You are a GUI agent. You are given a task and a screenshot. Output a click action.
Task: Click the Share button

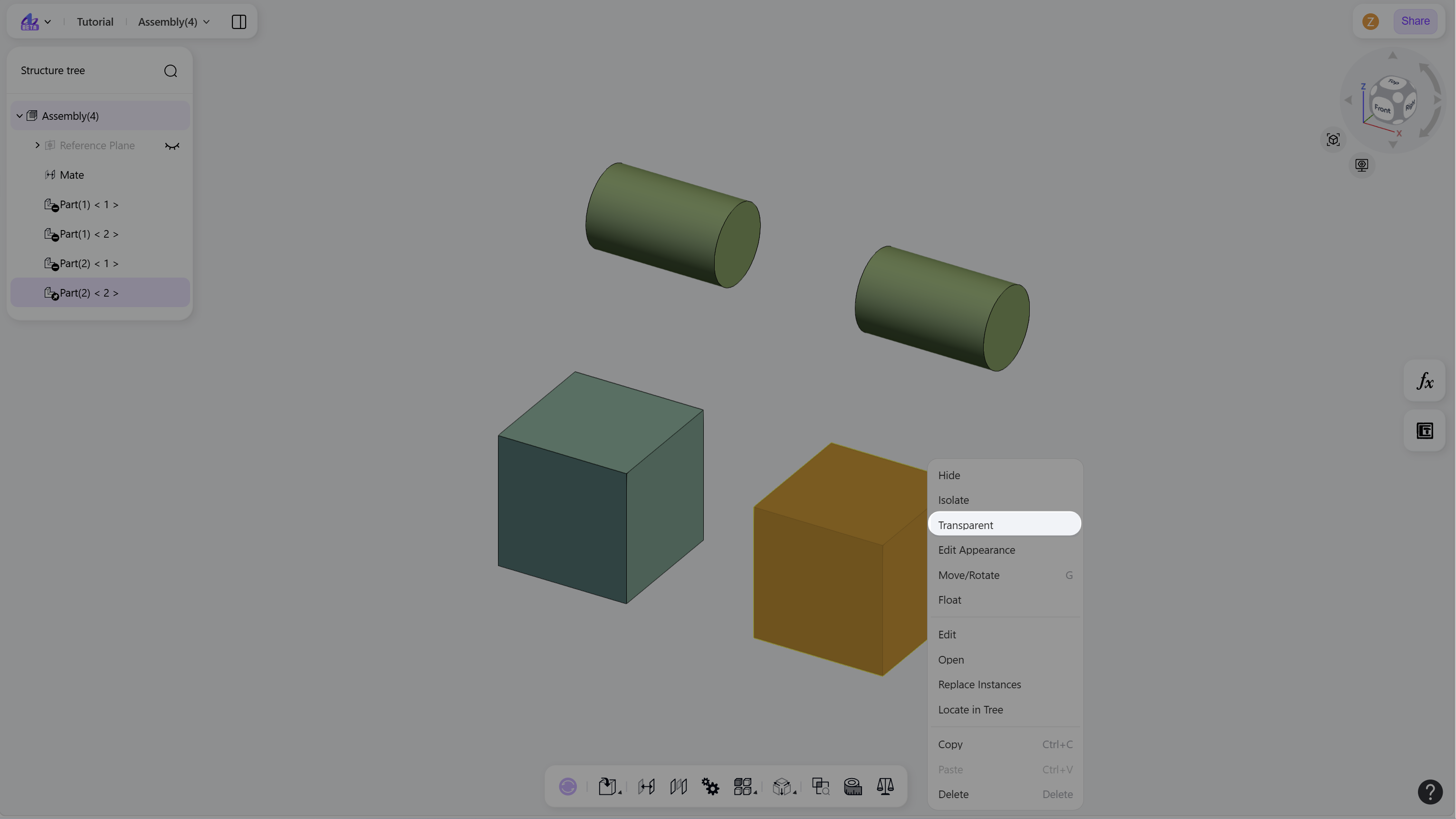click(1415, 21)
